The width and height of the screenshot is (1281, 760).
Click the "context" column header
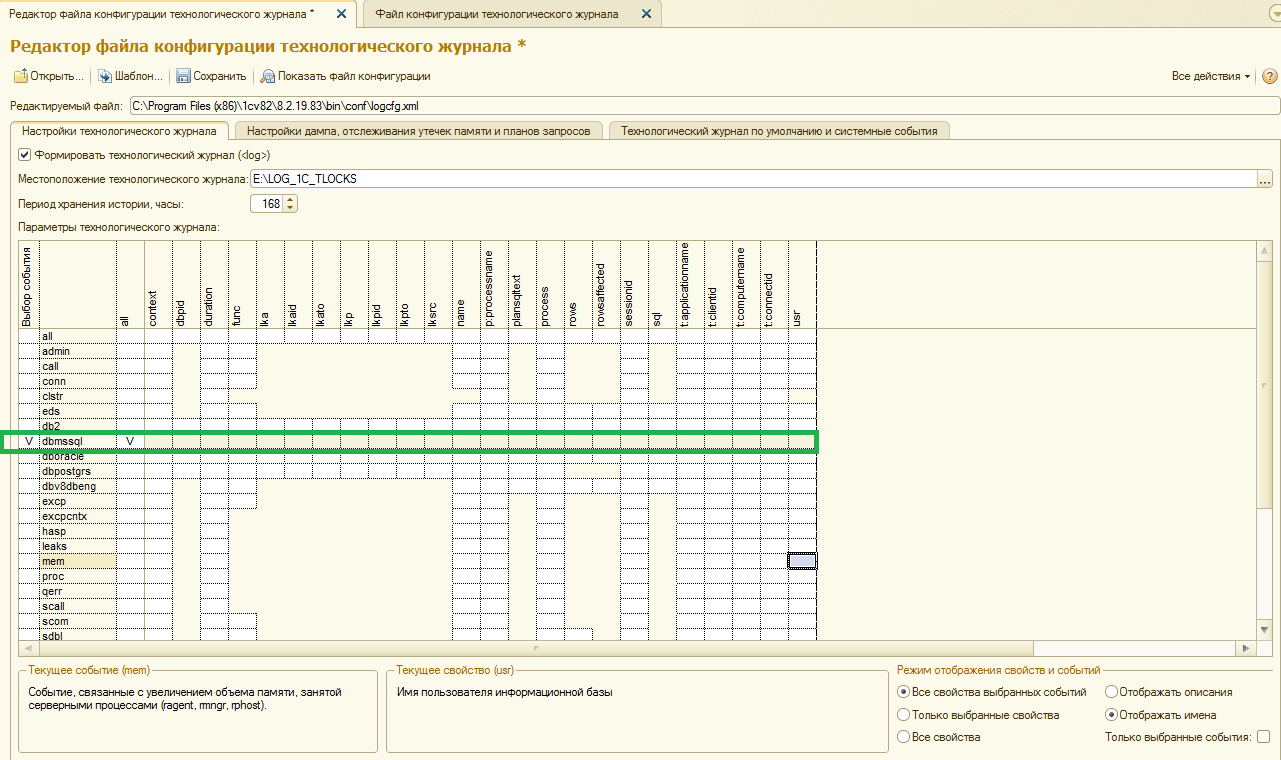point(158,285)
